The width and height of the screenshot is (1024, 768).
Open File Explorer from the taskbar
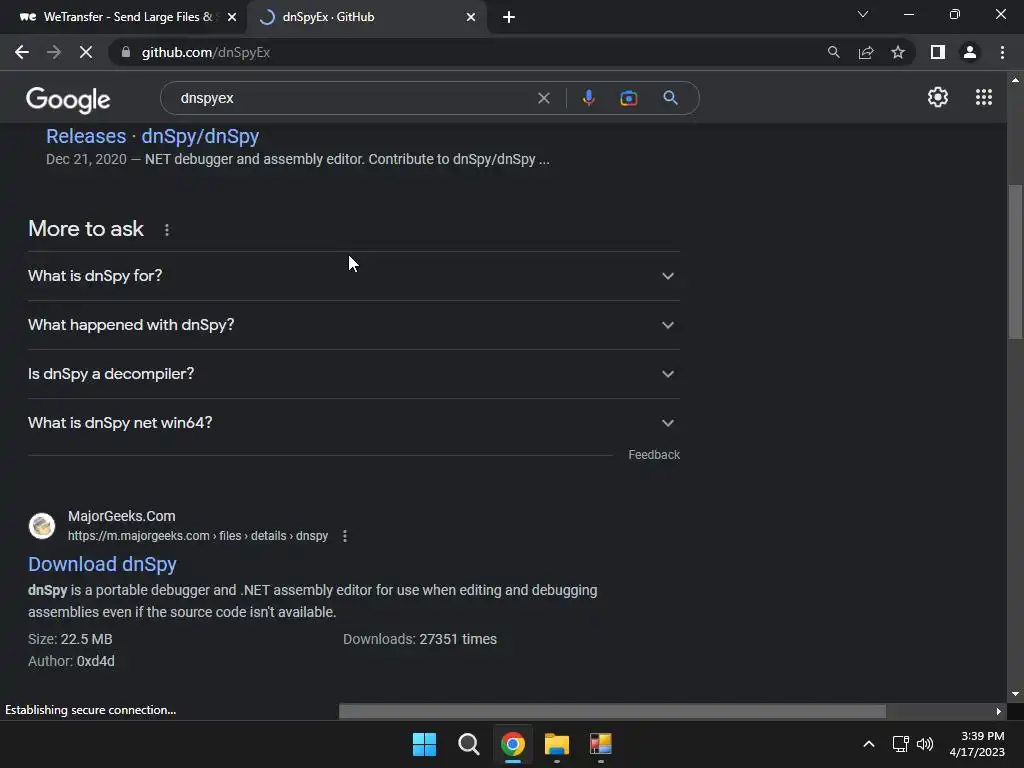click(556, 744)
